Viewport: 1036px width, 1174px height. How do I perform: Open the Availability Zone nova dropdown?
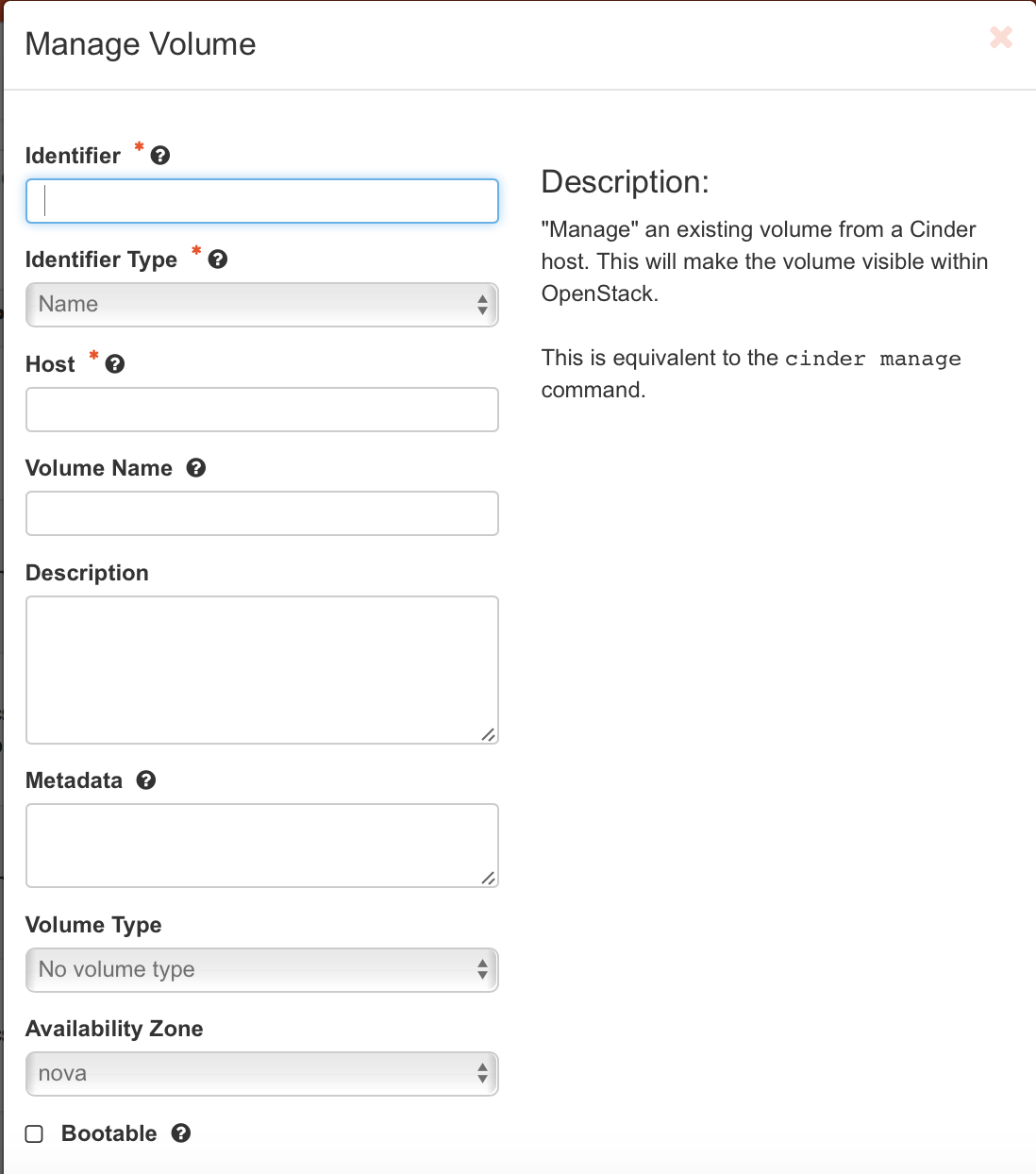click(261, 1074)
